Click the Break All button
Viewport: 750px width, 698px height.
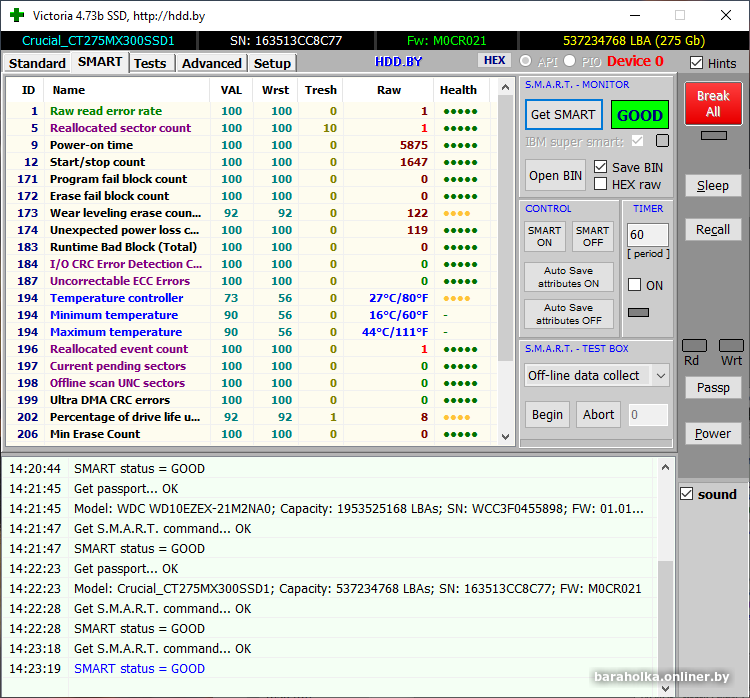point(713,103)
